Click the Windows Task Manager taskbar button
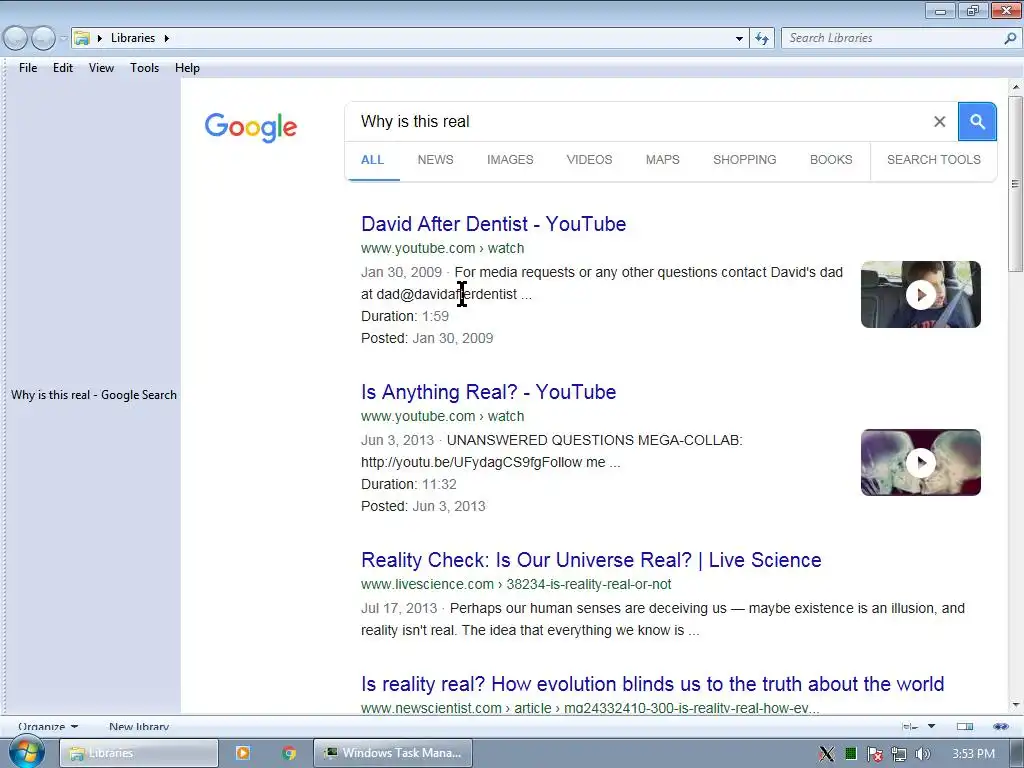This screenshot has height=768, width=1024. click(392, 753)
